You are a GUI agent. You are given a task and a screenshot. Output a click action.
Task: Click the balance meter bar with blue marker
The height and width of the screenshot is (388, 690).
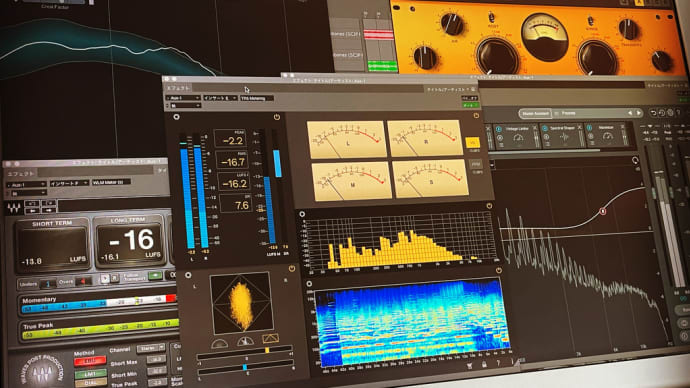click(246, 368)
